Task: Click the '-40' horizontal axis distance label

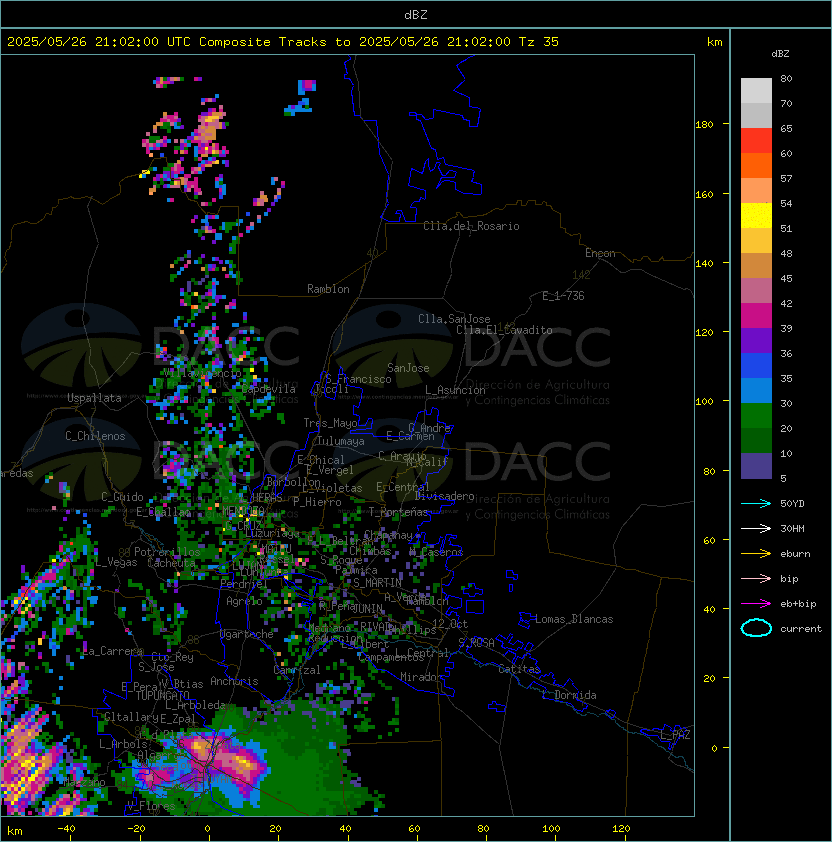Action: pyautogui.click(x=66, y=829)
